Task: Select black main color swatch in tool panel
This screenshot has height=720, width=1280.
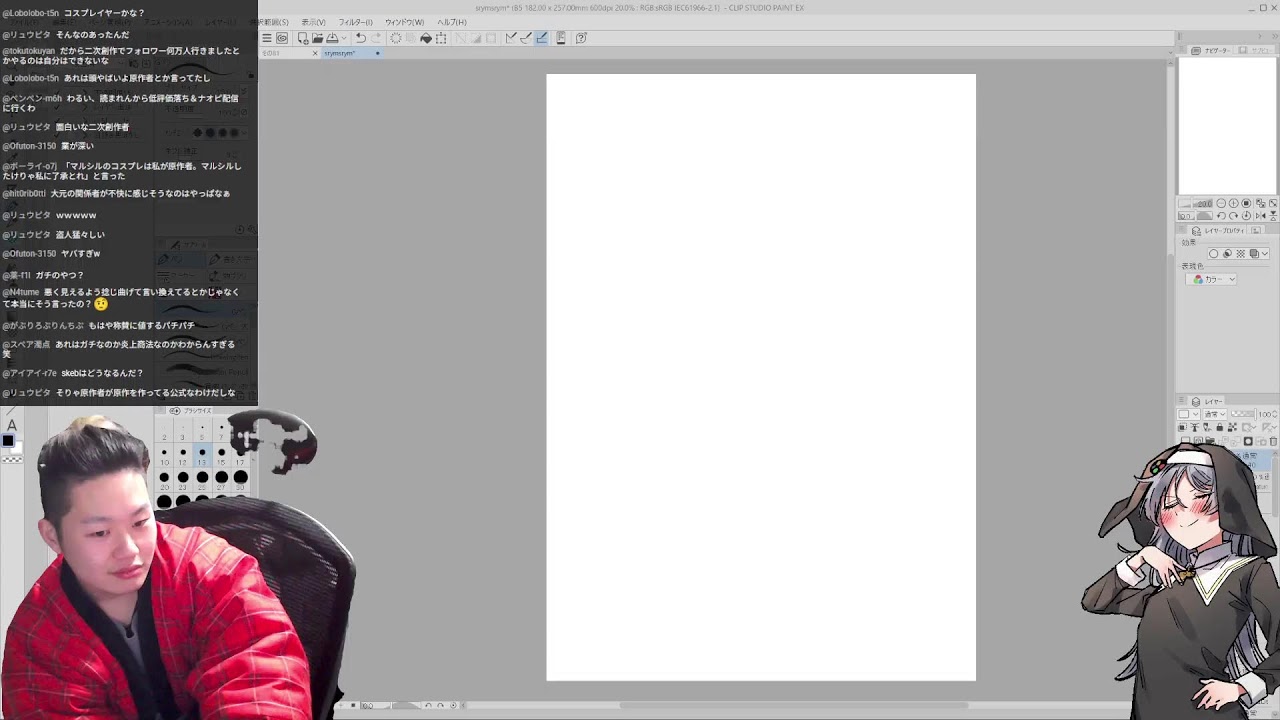Action: 8,440
